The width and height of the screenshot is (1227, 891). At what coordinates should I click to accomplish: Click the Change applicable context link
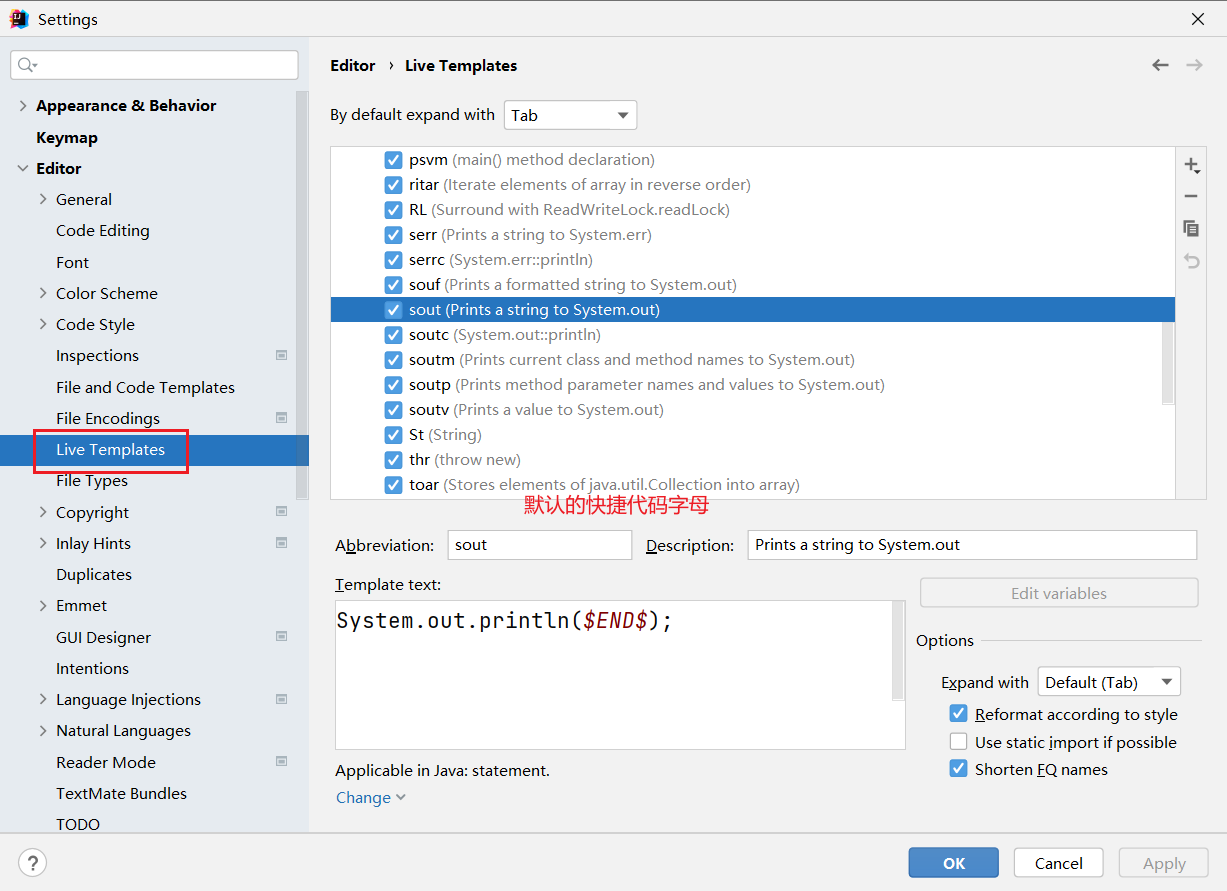click(370, 797)
